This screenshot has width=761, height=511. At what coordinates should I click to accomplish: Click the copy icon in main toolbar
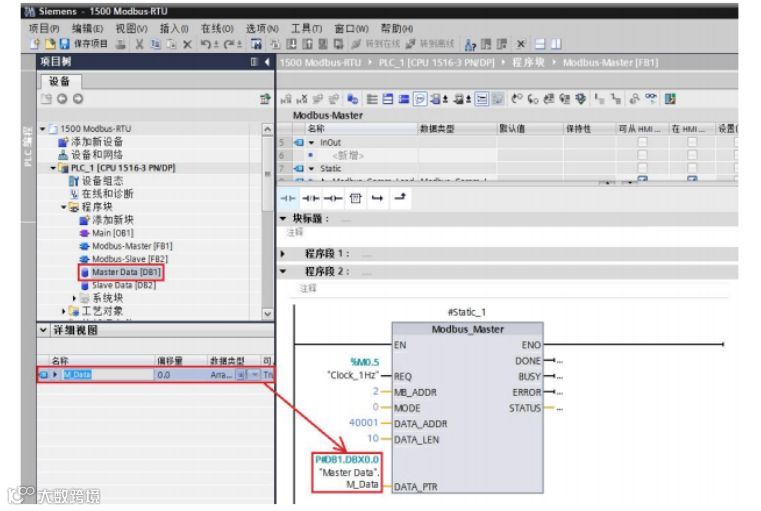[x=155, y=45]
